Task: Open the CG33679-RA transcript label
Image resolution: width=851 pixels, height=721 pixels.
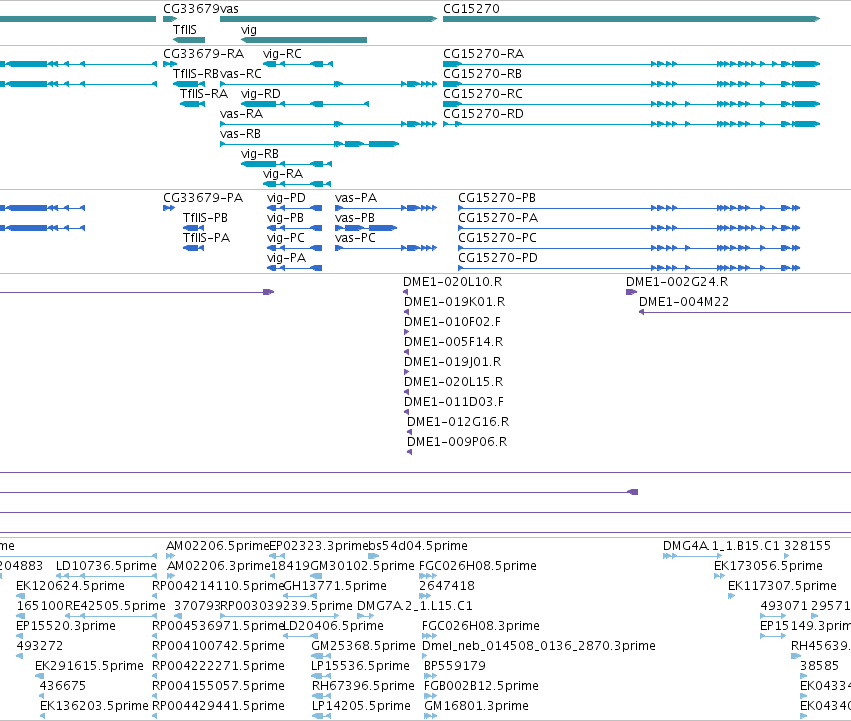Action: (204, 54)
